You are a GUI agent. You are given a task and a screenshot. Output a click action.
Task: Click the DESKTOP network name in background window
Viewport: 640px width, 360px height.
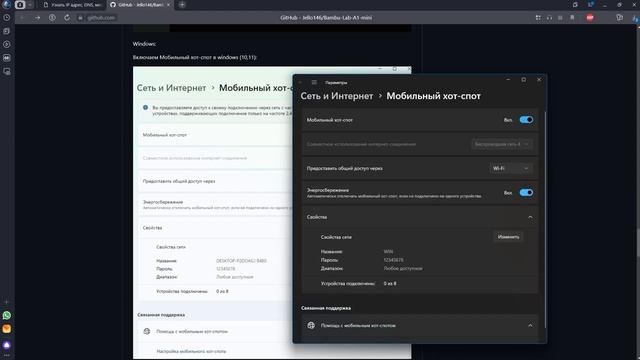coord(241,260)
